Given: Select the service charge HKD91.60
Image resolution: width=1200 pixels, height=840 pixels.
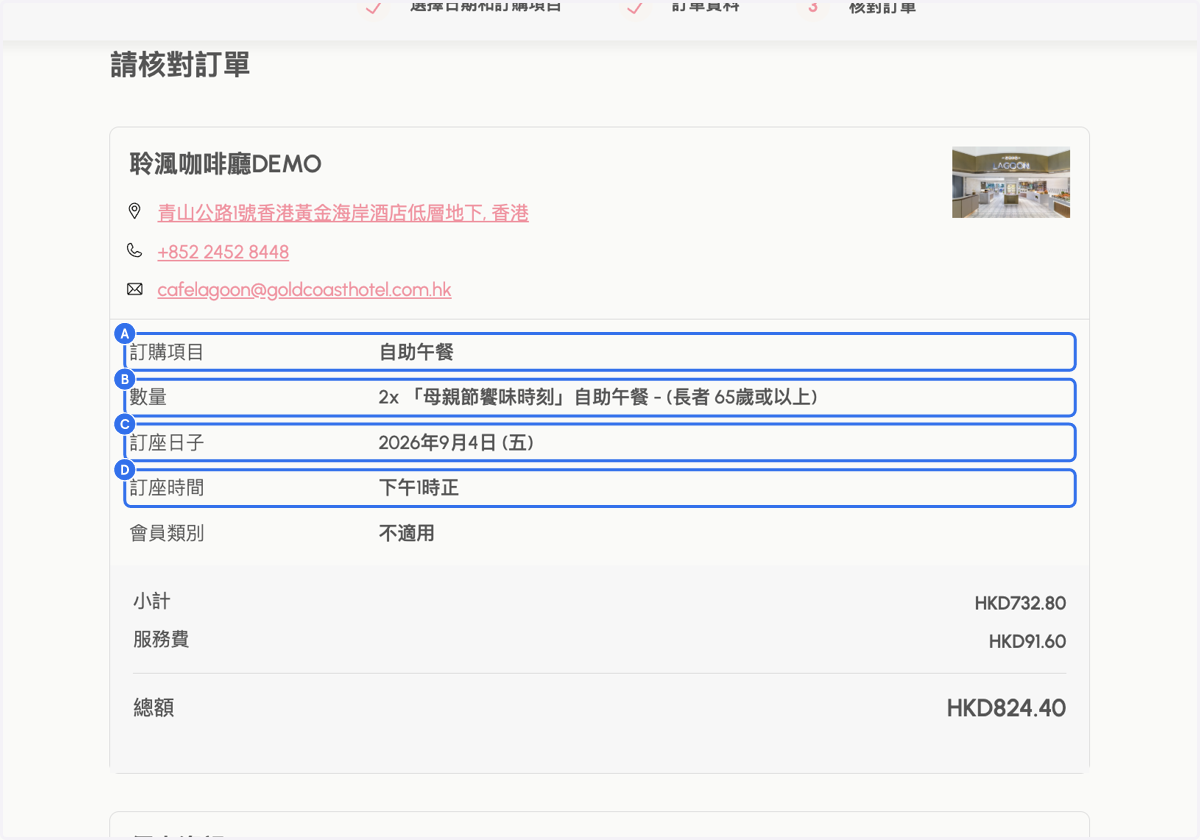Looking at the screenshot, I should [x=1027, y=641].
